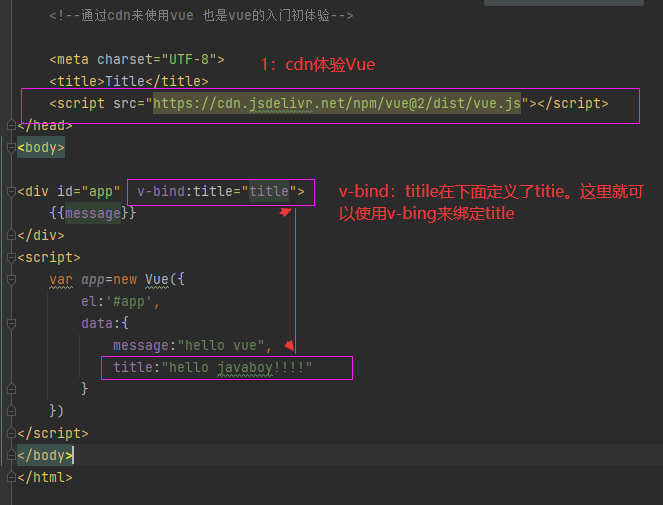Click the {{message}} interpolation text
The image size is (663, 505).
point(93,213)
